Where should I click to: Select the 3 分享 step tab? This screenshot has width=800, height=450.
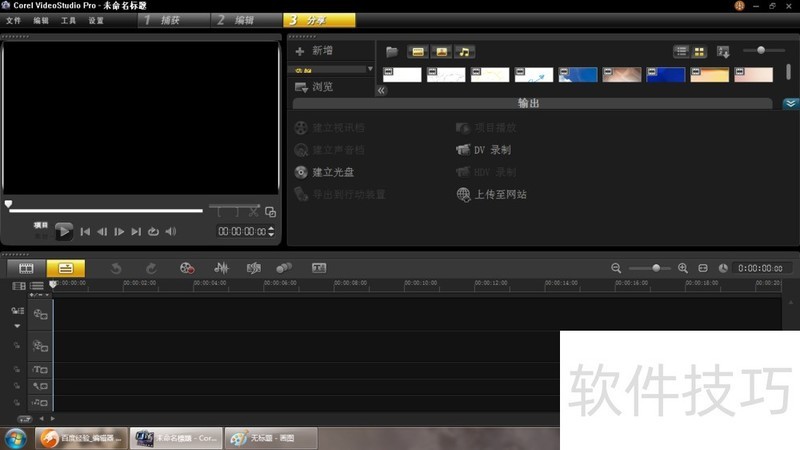pos(319,20)
